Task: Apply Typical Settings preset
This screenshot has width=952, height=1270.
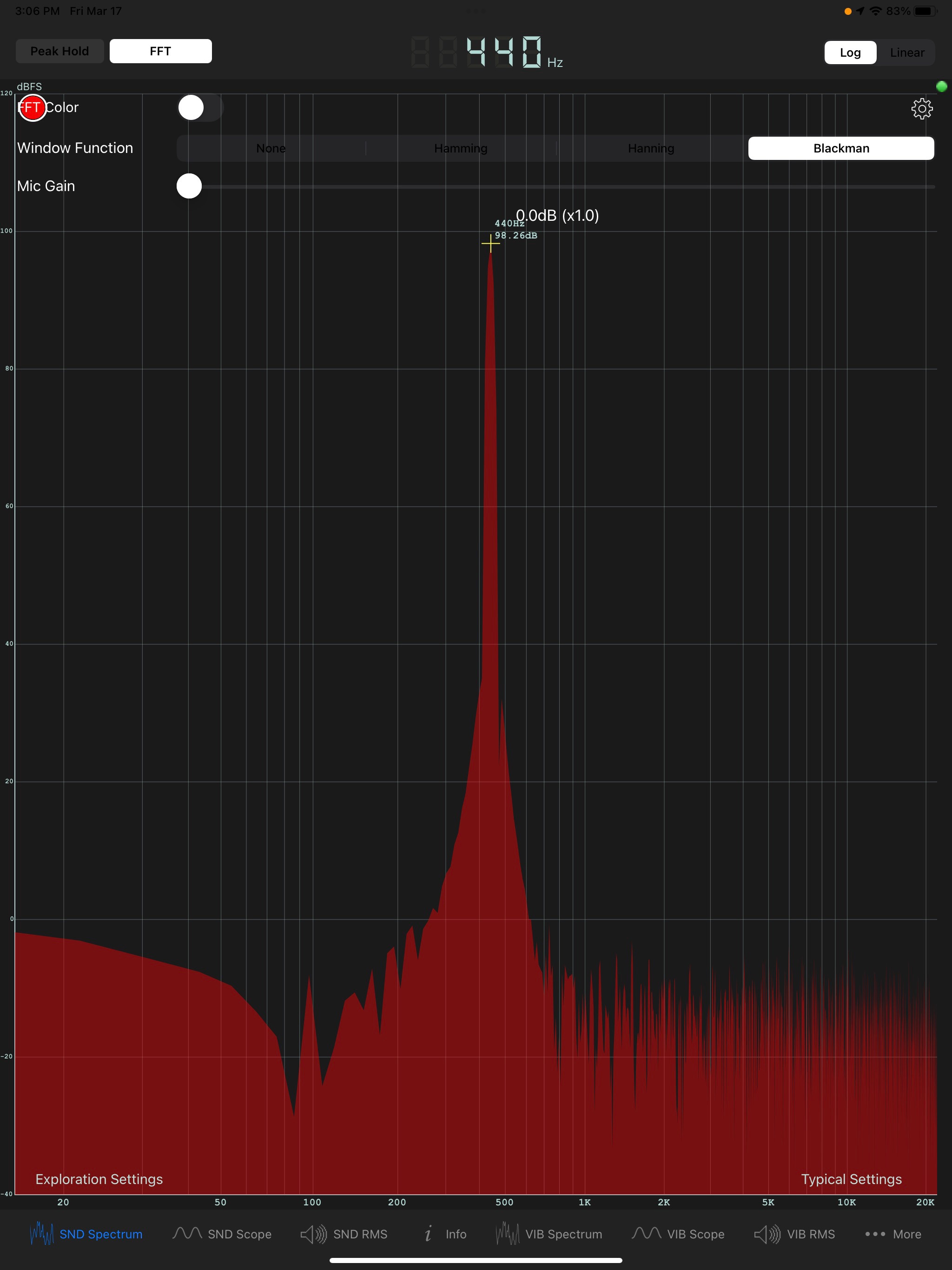Action: [x=851, y=1179]
